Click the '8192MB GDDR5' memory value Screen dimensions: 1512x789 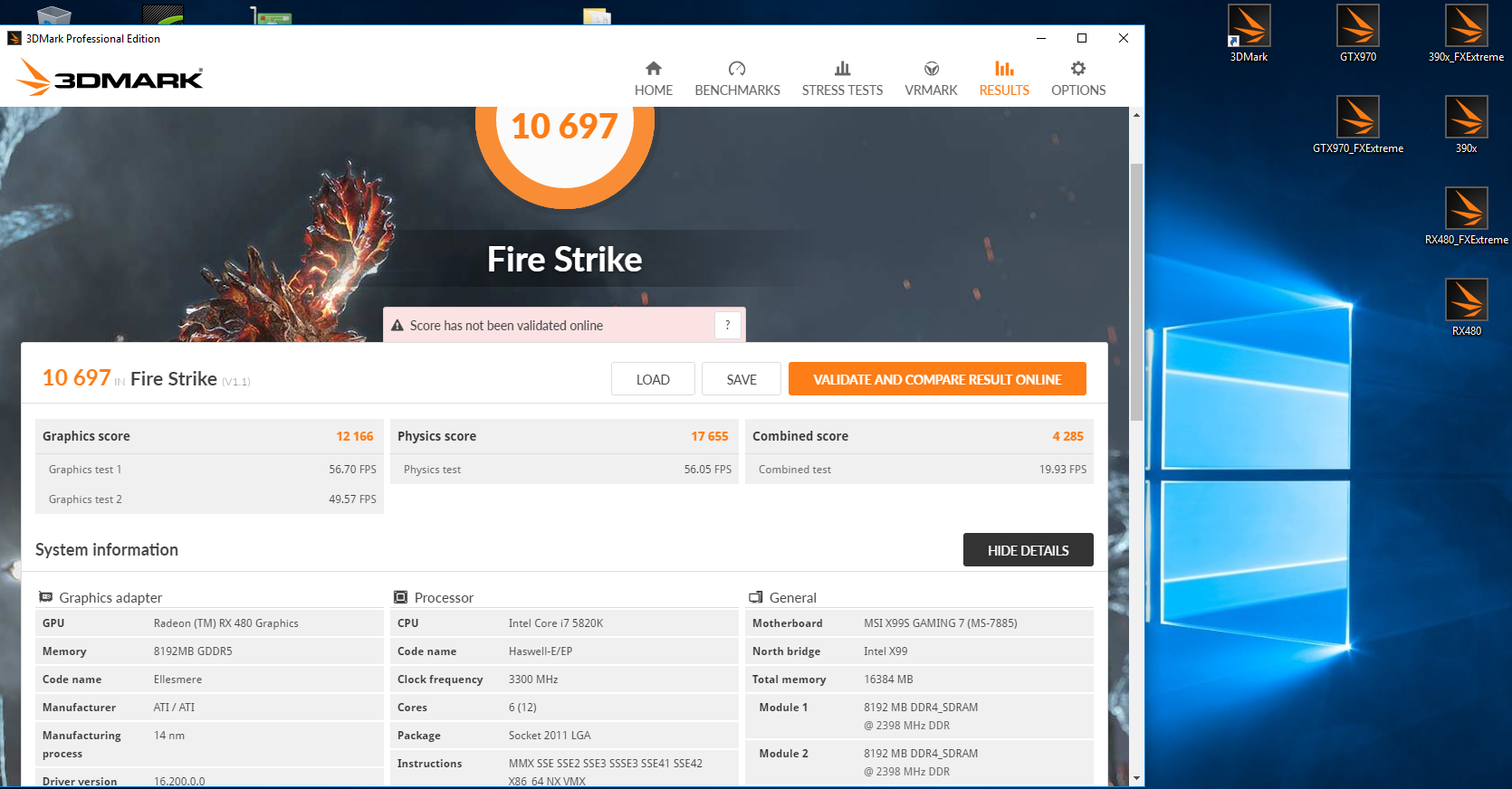click(x=193, y=651)
